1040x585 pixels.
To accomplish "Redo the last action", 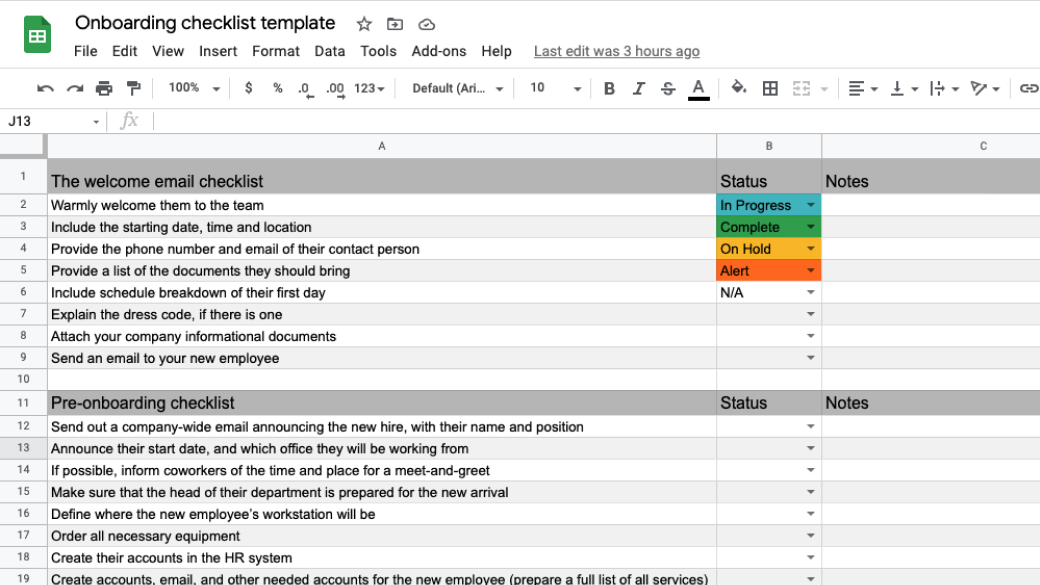I will tap(75, 88).
